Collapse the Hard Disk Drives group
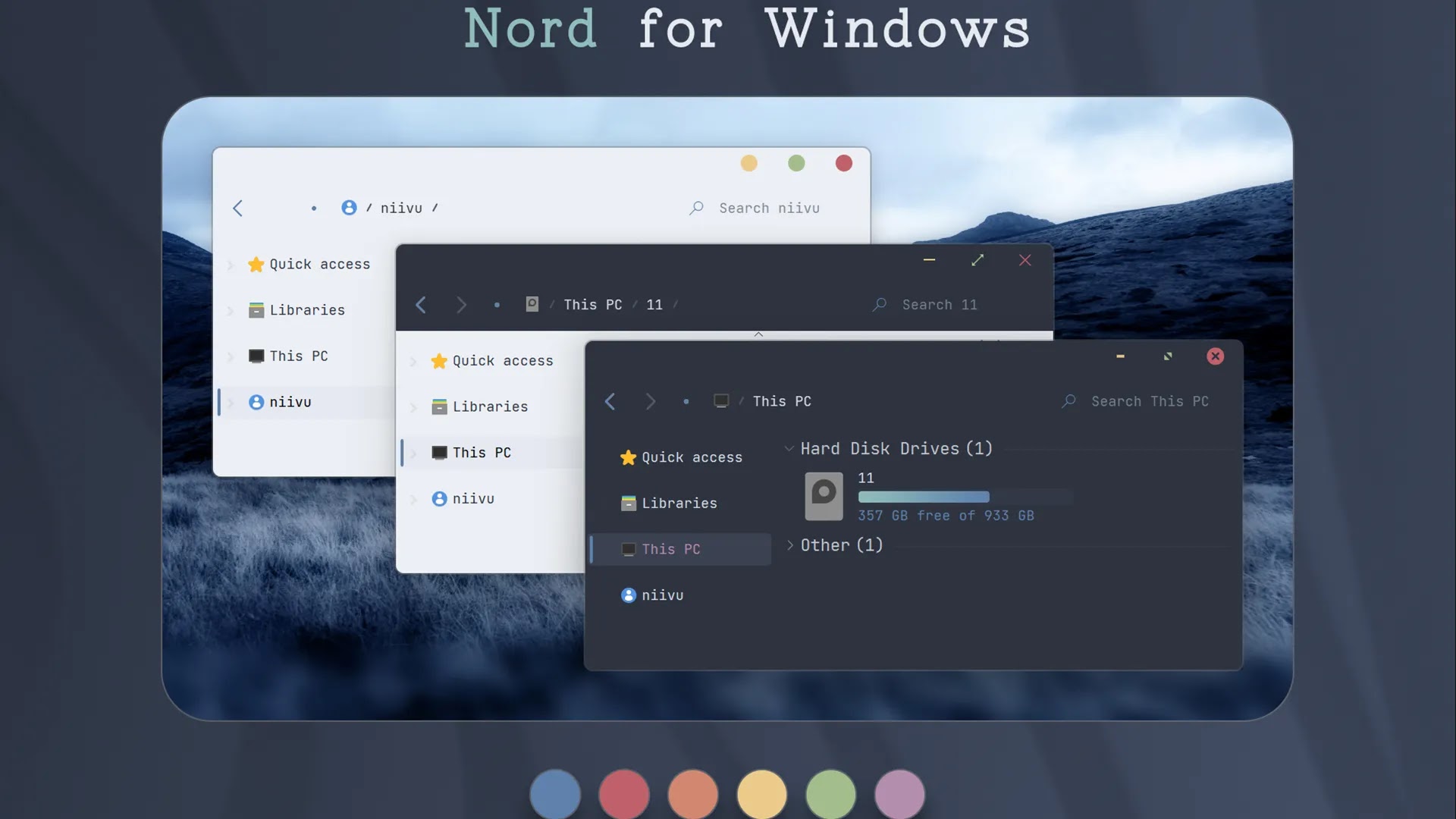The image size is (1456, 819). [x=789, y=449]
